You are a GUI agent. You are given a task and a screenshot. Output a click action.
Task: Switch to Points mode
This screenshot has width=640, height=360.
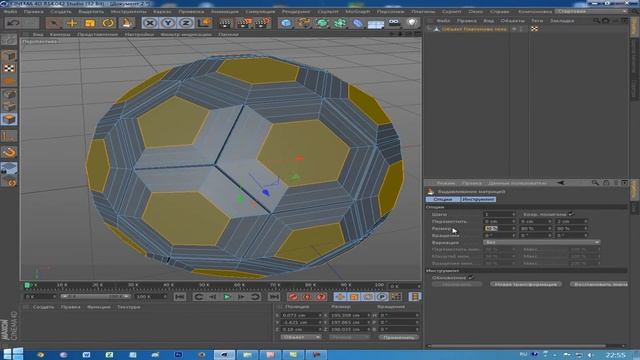(x=9, y=95)
